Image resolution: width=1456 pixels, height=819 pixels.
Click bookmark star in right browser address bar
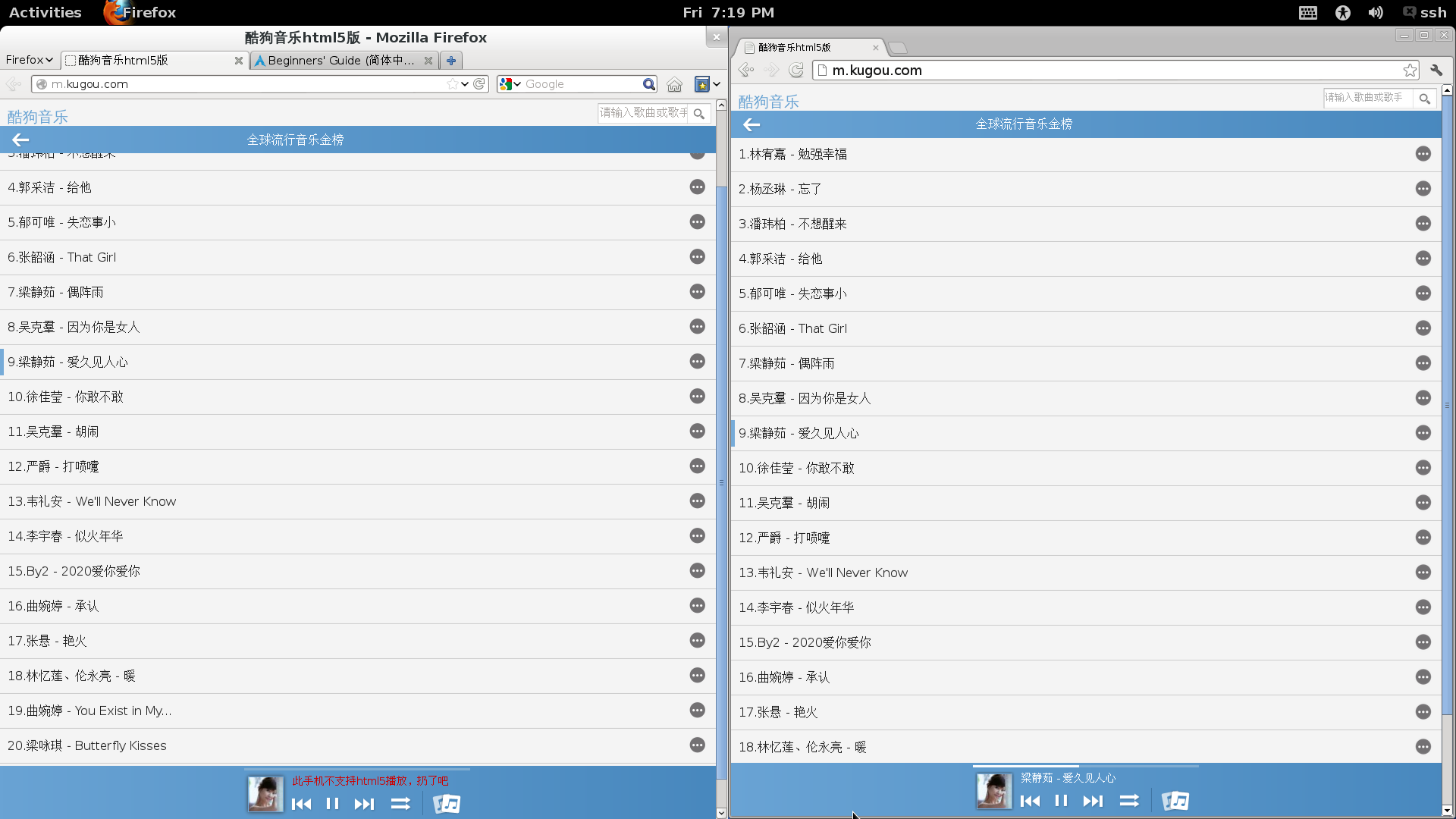1410,70
